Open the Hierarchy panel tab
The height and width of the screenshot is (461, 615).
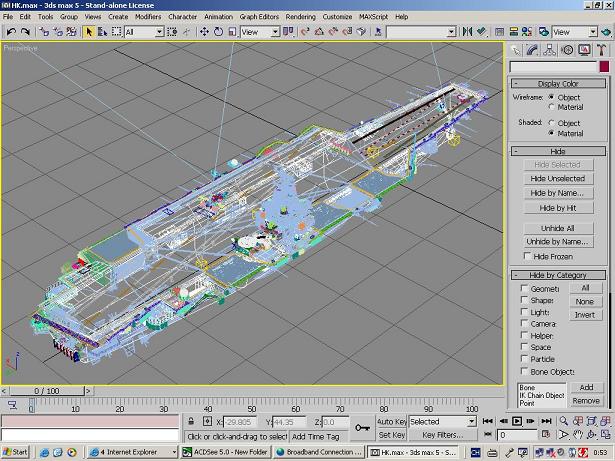point(547,50)
